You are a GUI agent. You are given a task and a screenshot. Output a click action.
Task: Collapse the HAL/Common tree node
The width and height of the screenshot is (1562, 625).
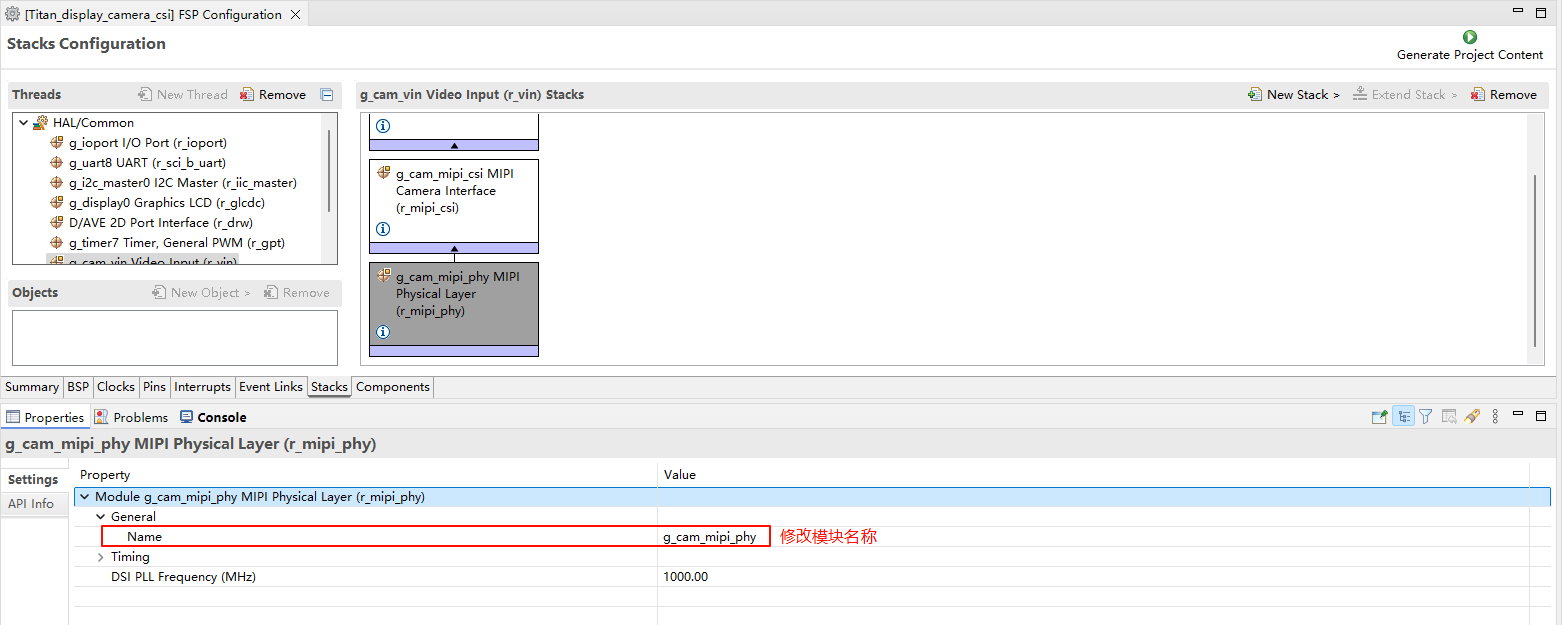click(x=23, y=123)
